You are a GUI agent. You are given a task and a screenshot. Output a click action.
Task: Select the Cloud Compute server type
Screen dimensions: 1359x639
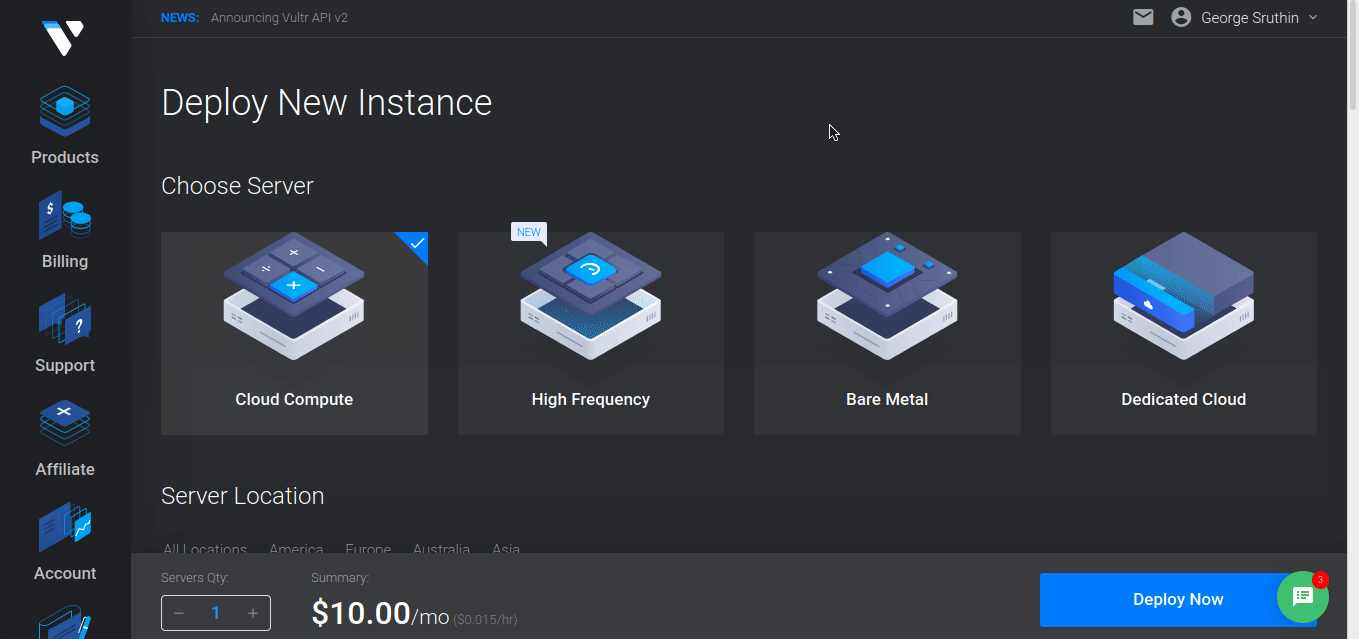click(294, 334)
